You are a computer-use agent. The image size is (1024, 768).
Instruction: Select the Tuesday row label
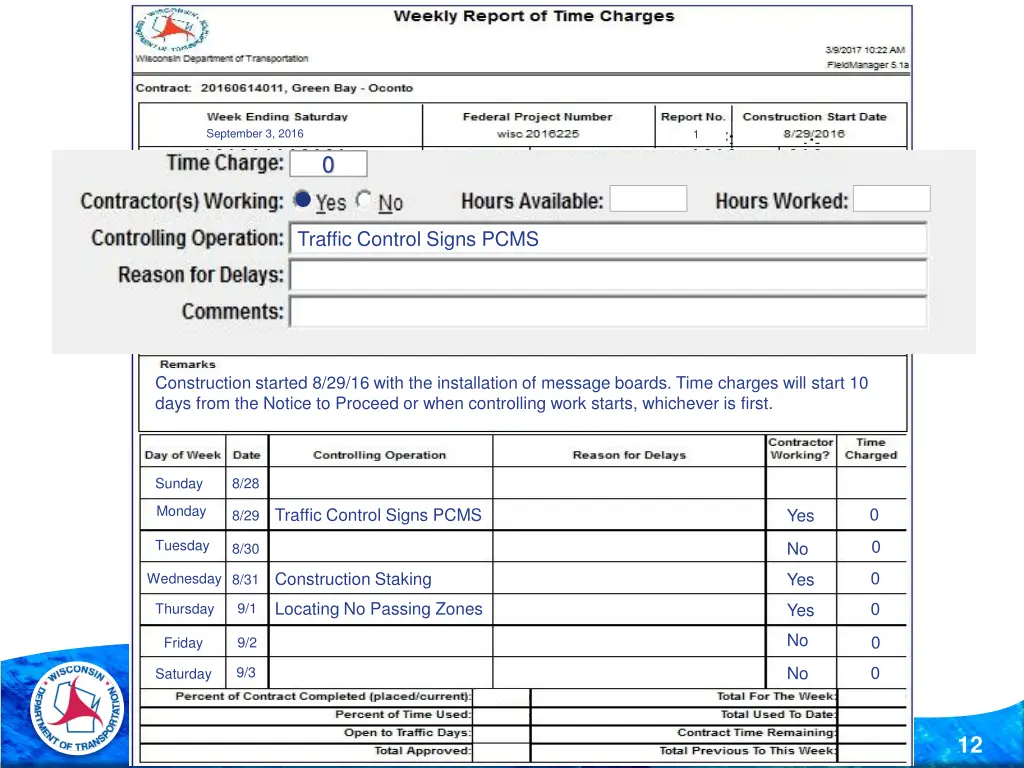click(182, 546)
